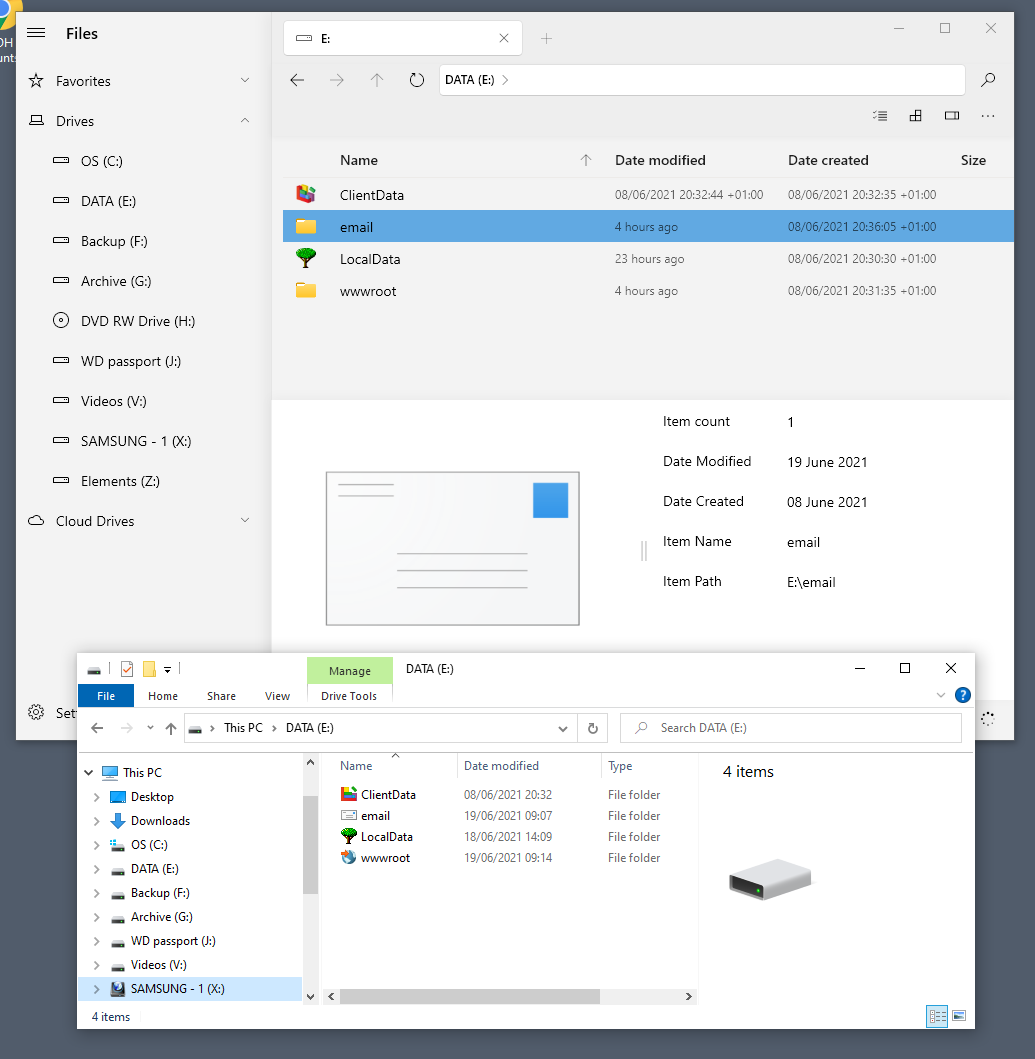
Task: Open a new tab with the plus button
Action: click(x=546, y=37)
